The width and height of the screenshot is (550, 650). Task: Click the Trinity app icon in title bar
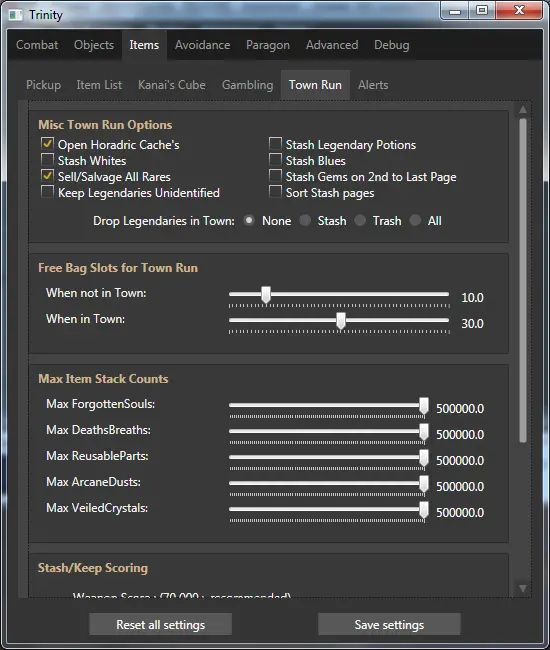(15, 15)
